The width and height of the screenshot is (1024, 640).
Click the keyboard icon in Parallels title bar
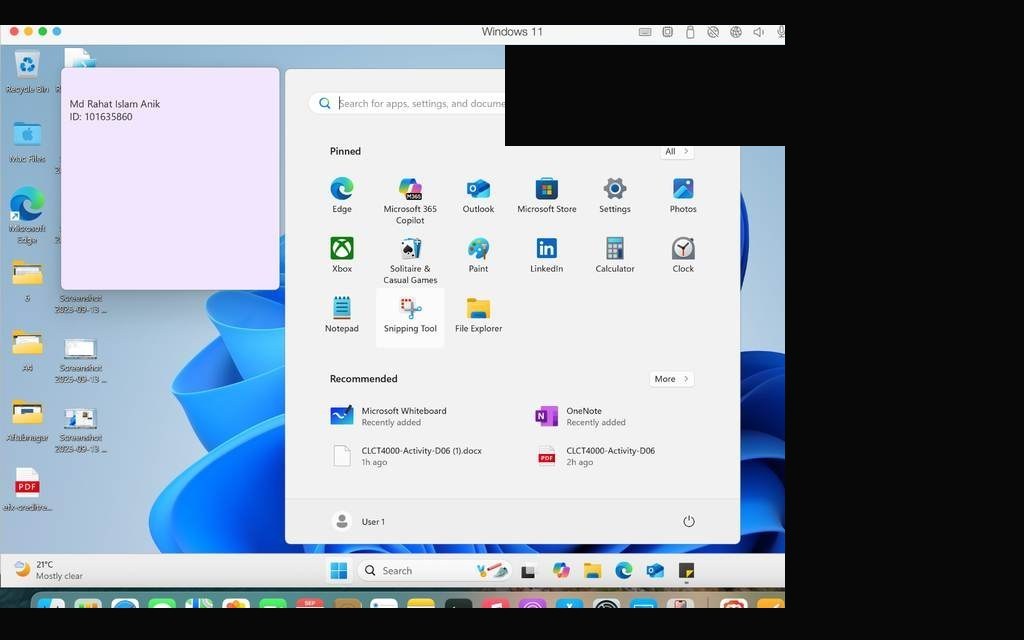point(645,32)
